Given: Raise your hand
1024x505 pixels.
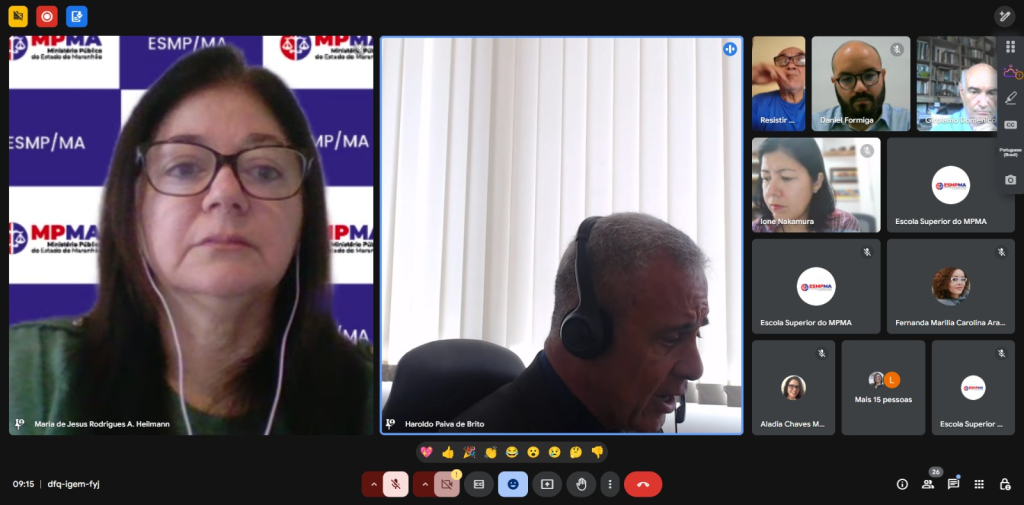Looking at the screenshot, I should [x=581, y=484].
